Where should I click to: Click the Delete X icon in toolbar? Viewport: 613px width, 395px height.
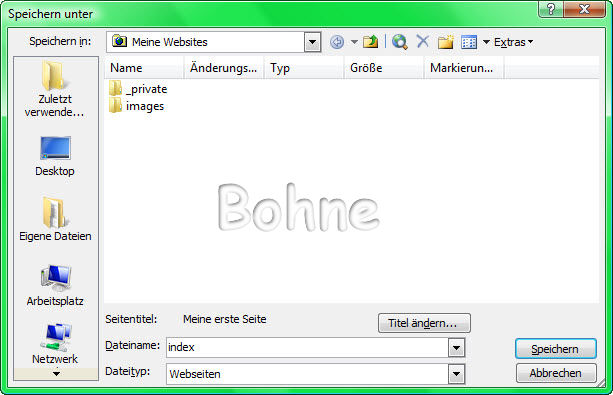click(x=423, y=41)
